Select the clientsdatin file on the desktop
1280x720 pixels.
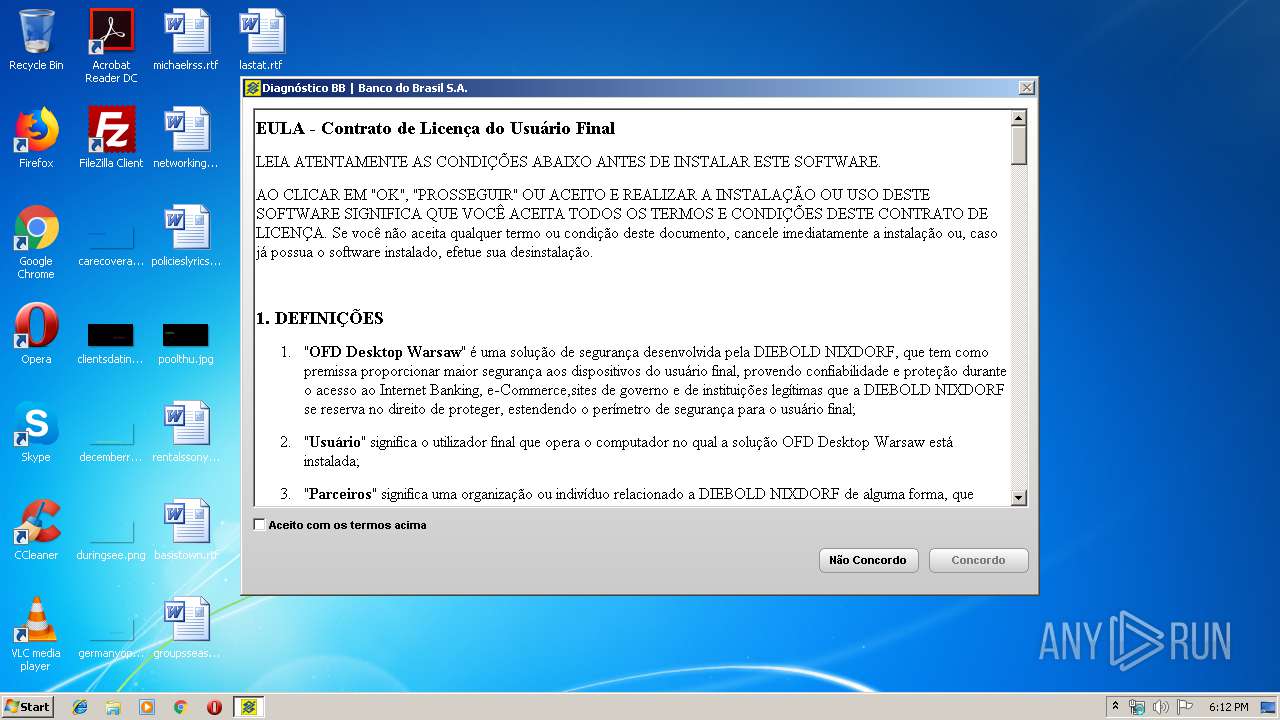[x=111, y=342]
